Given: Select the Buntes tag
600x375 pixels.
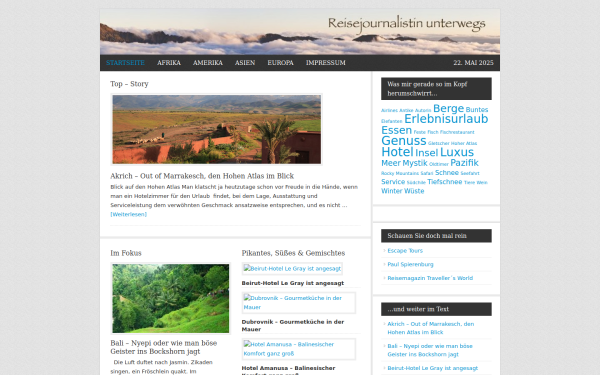Looking at the screenshot, I should pos(477,110).
